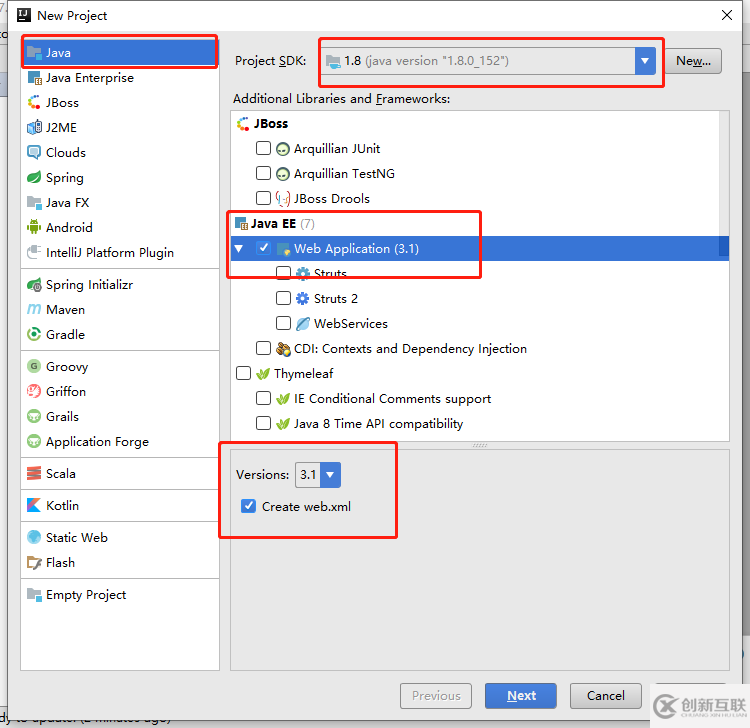Viewport: 750px width, 728px height.
Task: Click the Previous button
Action: (436, 695)
